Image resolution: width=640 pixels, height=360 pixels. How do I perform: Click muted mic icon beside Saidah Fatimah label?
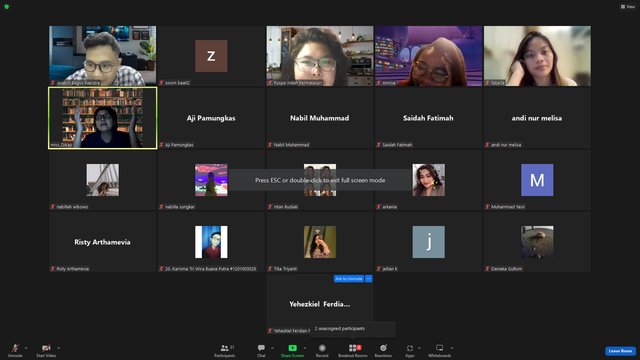[378, 145]
